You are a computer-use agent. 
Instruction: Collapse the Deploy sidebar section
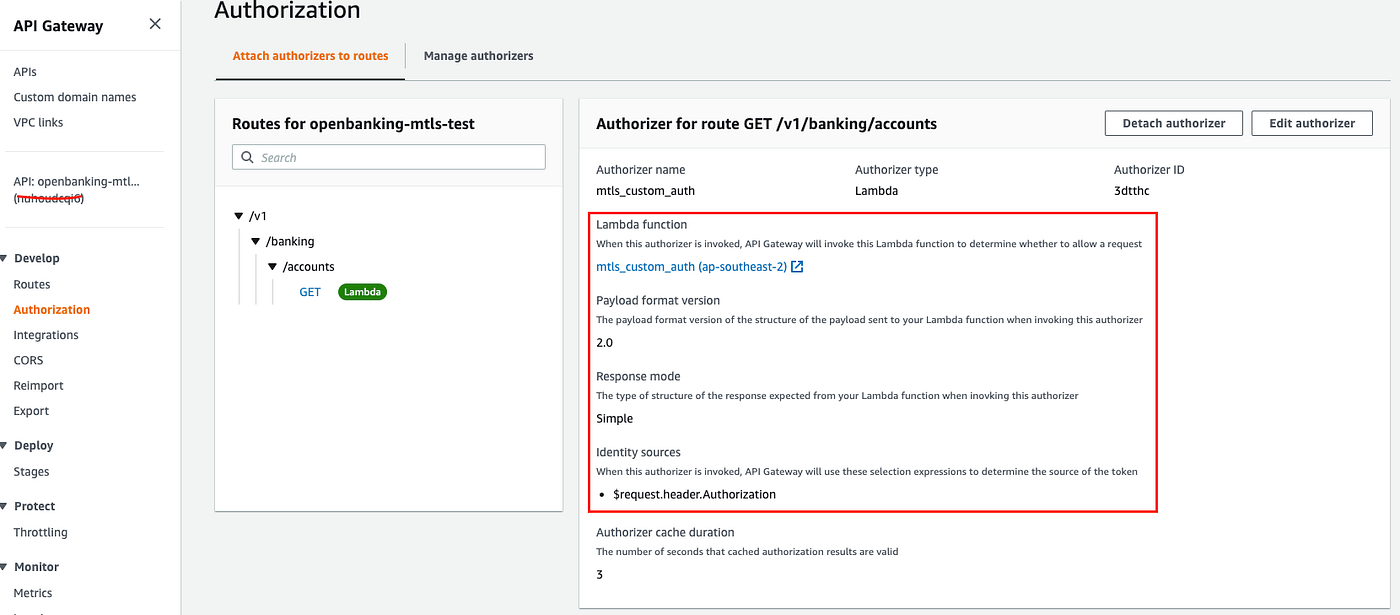tap(4, 445)
